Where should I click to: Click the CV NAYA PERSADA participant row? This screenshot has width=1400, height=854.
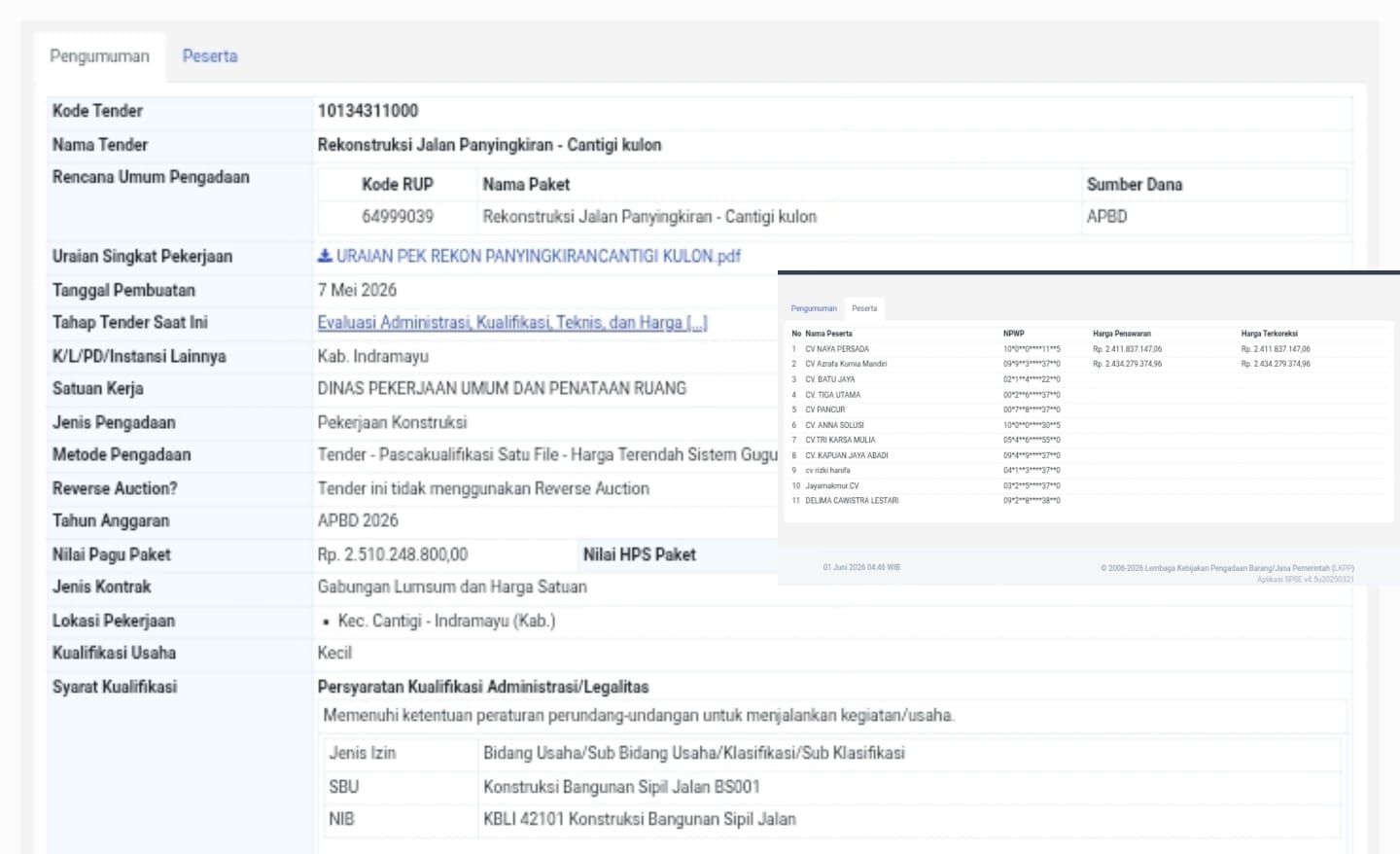point(1088,348)
